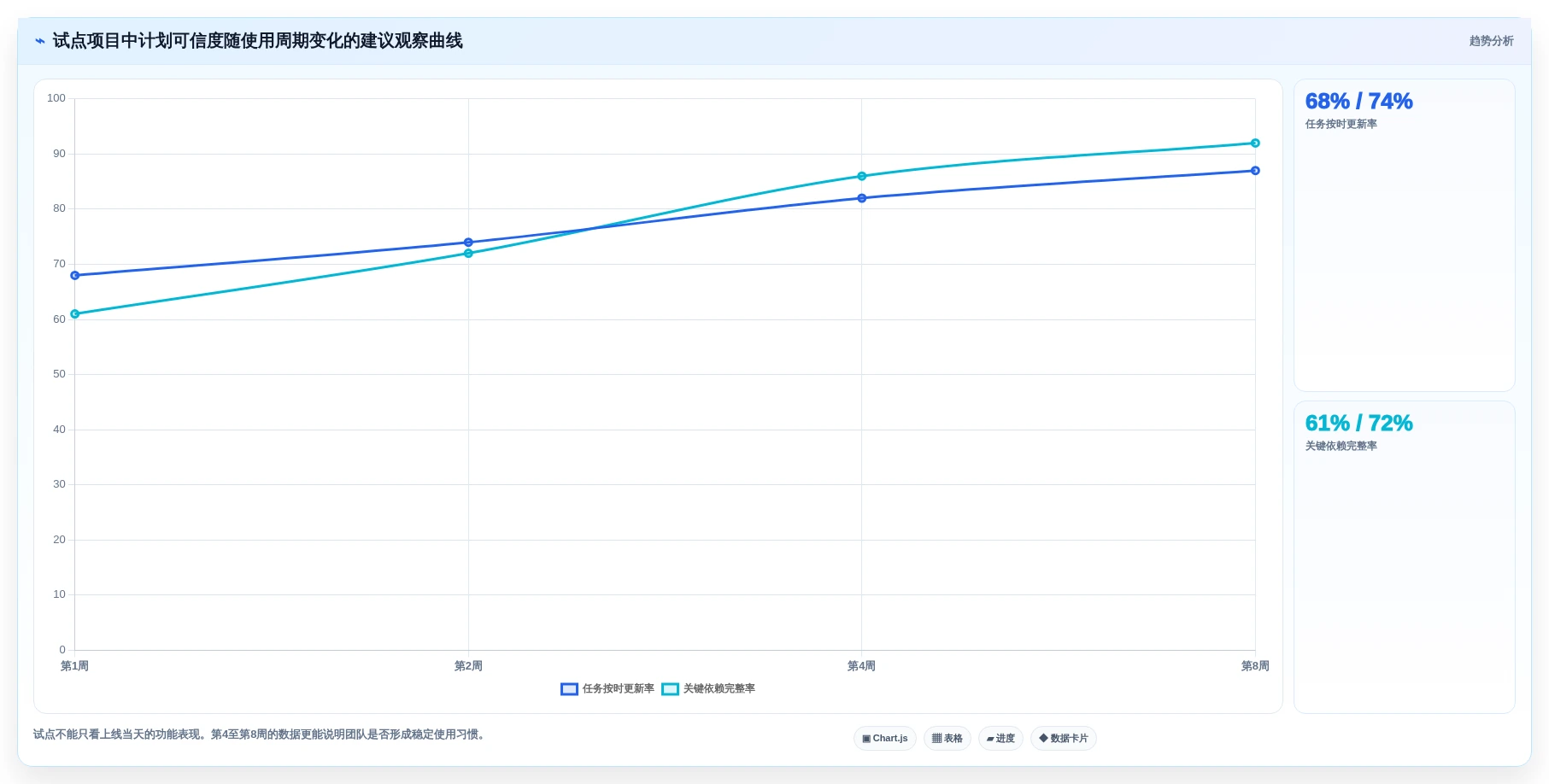Click the 第4周 axis label
The width and height of the screenshot is (1549, 784).
tap(861, 666)
